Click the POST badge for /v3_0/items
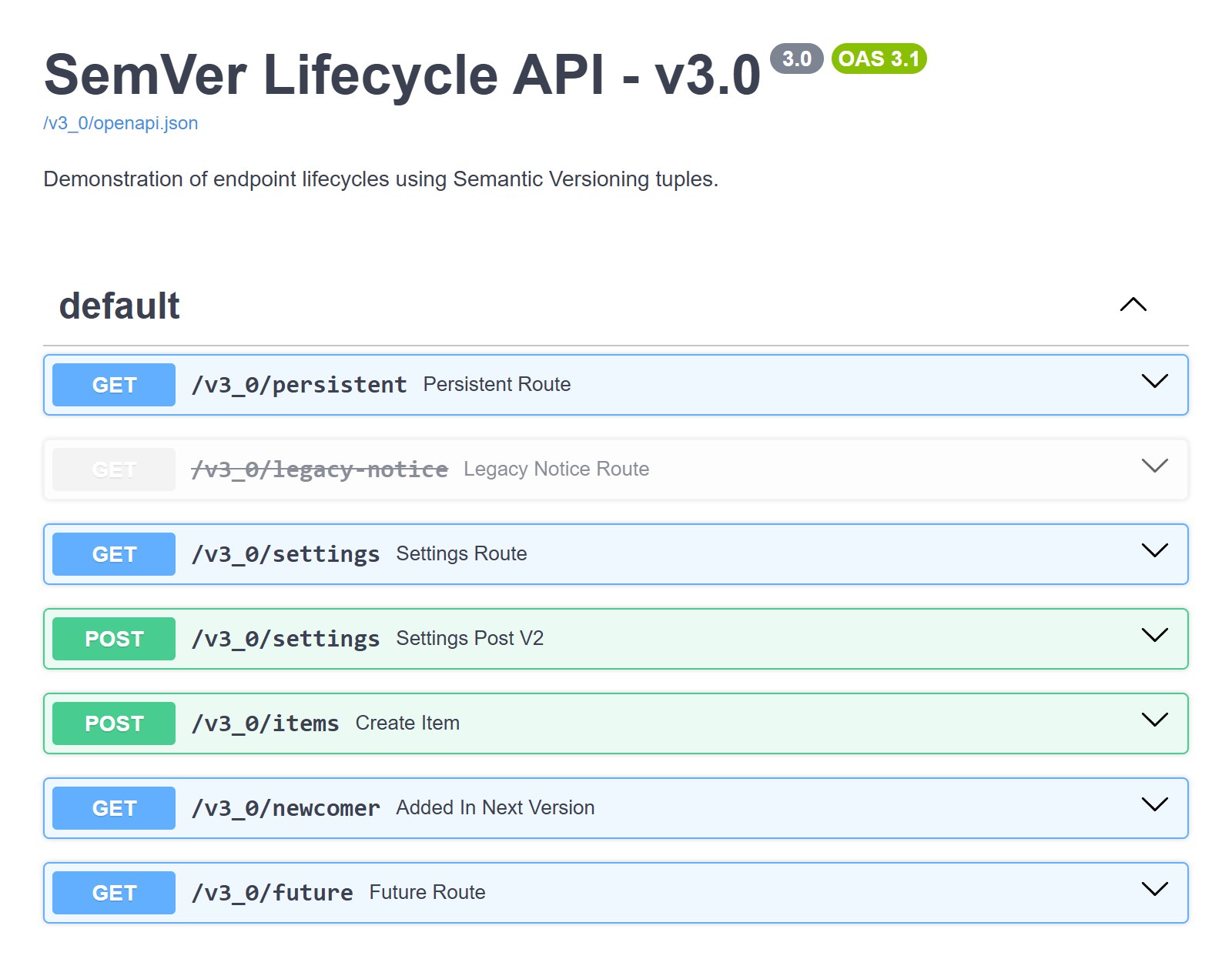 pos(114,723)
